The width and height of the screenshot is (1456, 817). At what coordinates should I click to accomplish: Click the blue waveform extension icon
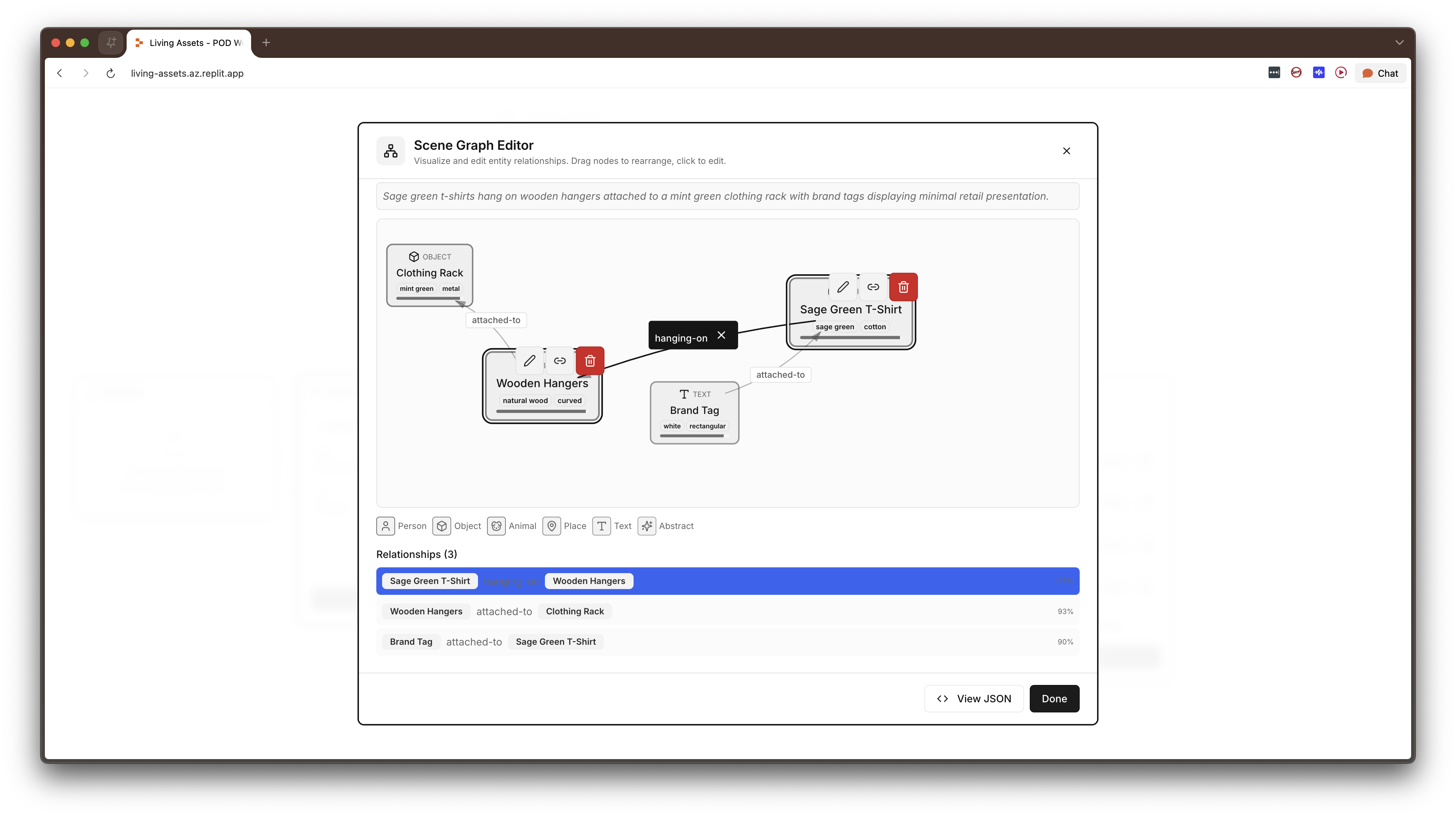coord(1319,73)
